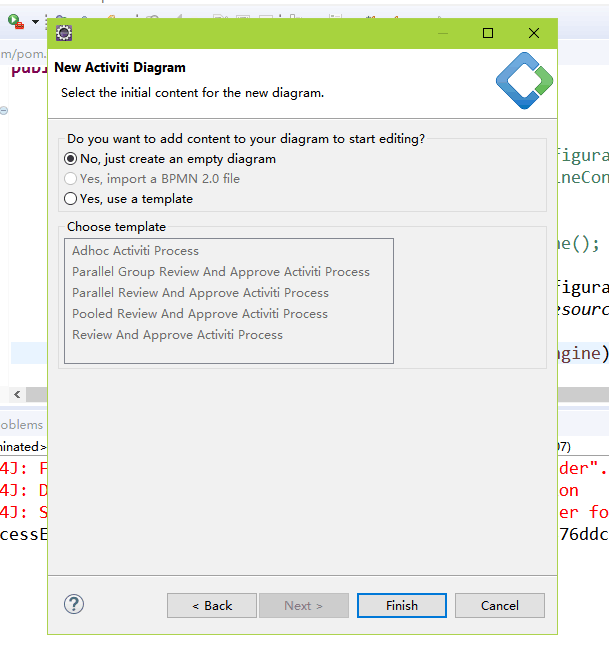The image size is (609, 646).
Task: Pick "Pooled Review And Approve Activiti Process"
Action: coord(200,314)
